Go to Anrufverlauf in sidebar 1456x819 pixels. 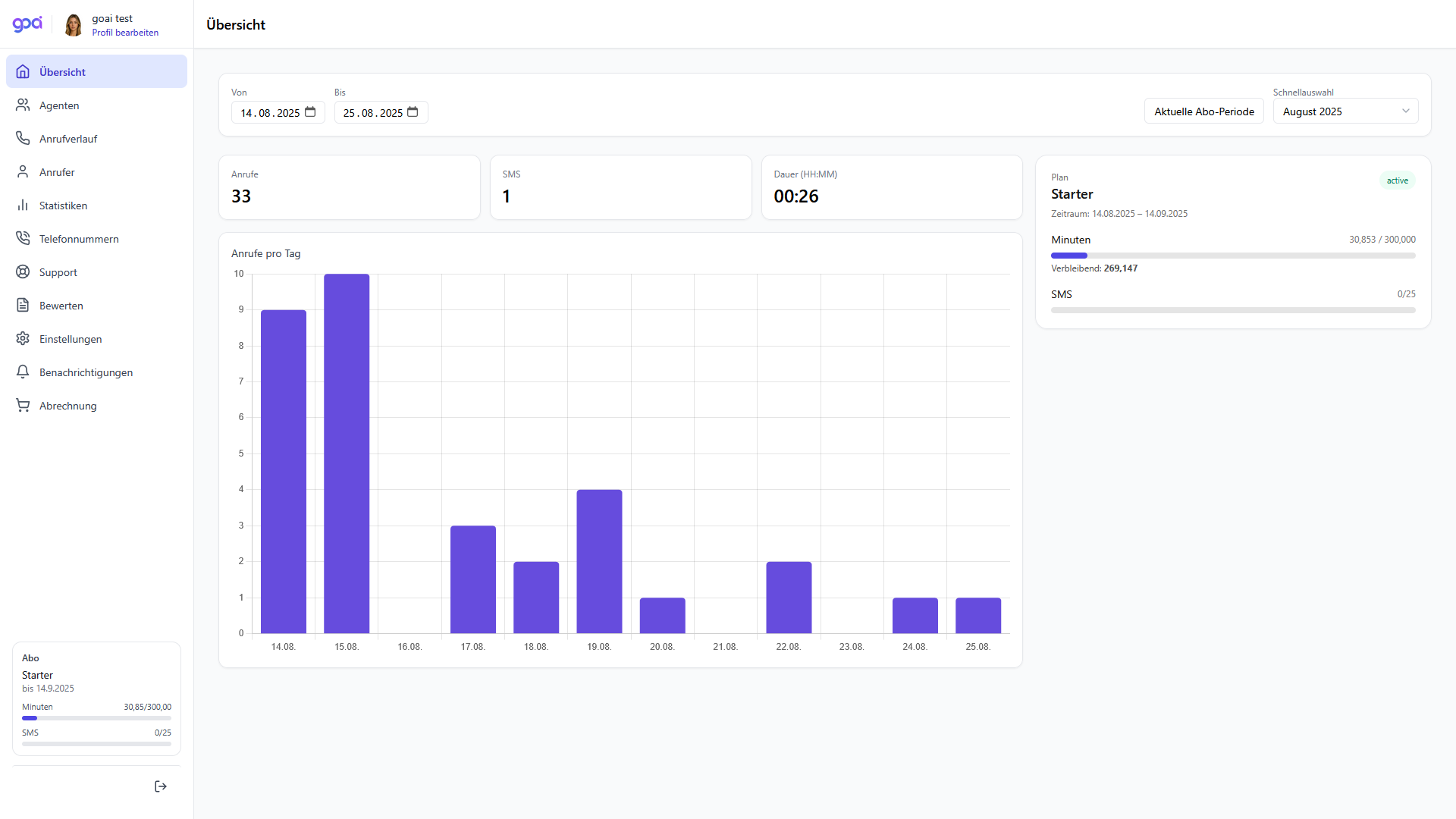click(68, 139)
